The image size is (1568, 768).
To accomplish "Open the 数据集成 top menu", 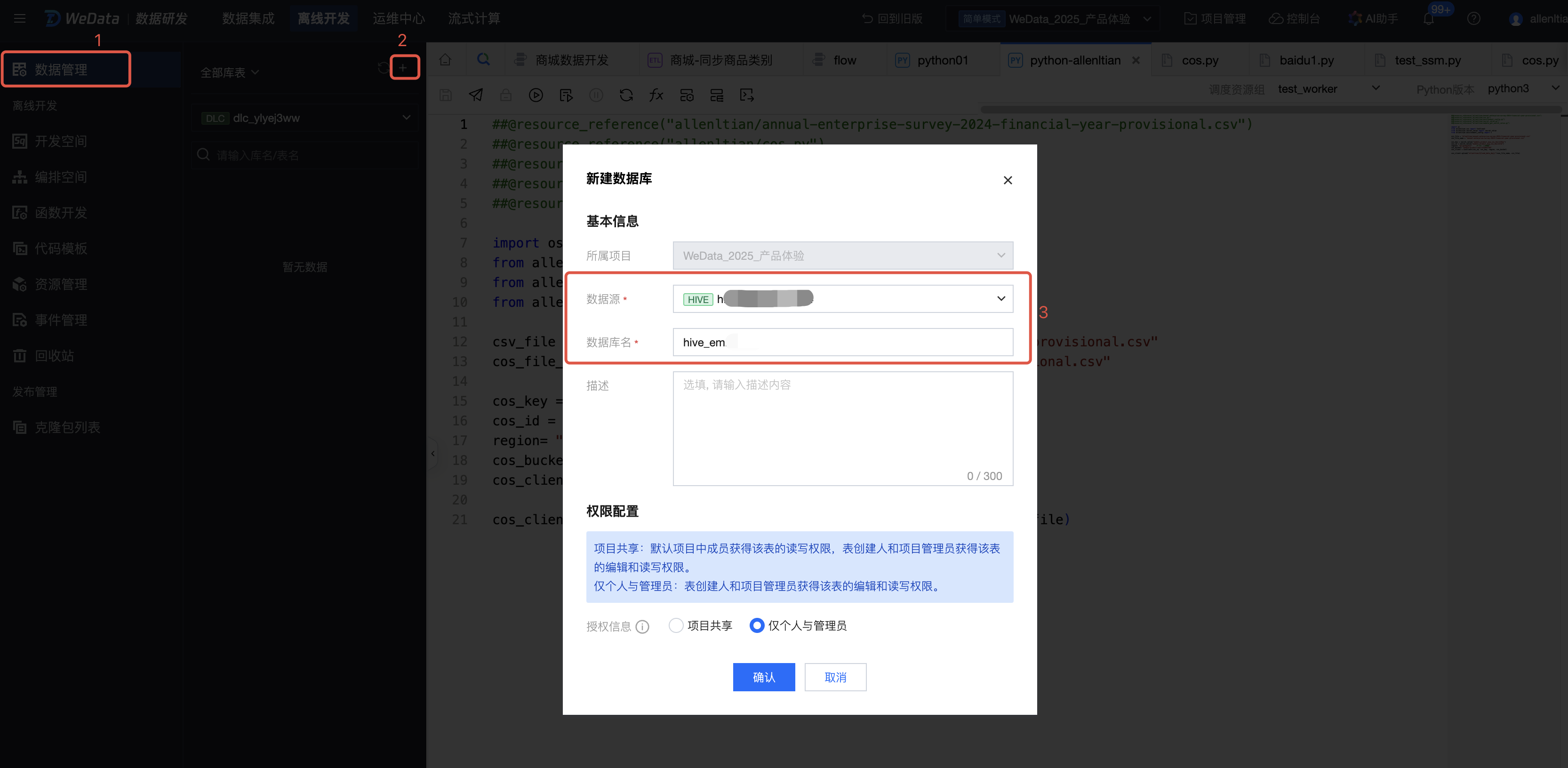I will click(248, 18).
